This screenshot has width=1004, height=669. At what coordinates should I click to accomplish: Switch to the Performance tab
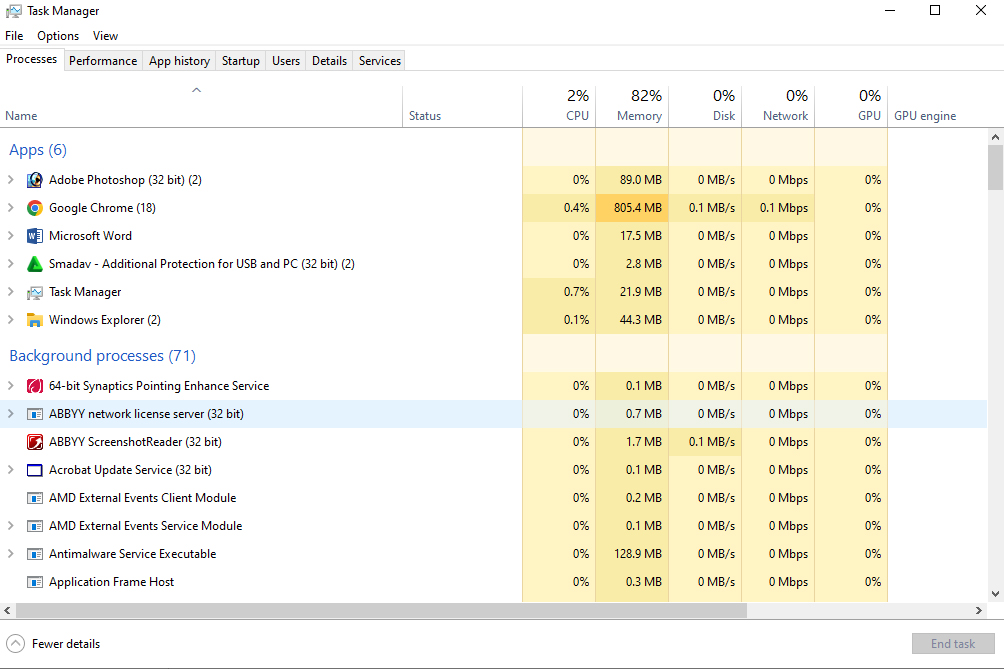tap(103, 61)
